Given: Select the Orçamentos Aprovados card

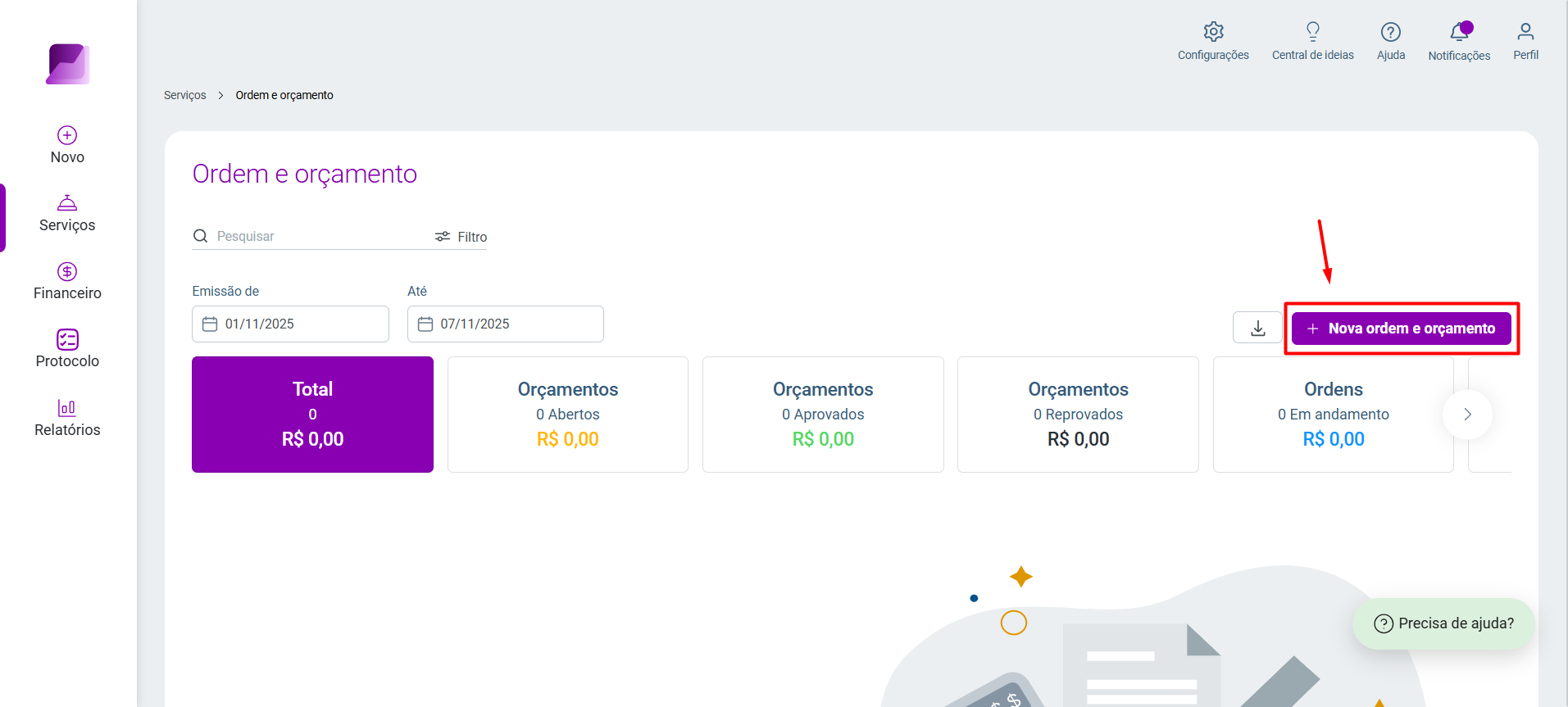Looking at the screenshot, I should [x=823, y=415].
